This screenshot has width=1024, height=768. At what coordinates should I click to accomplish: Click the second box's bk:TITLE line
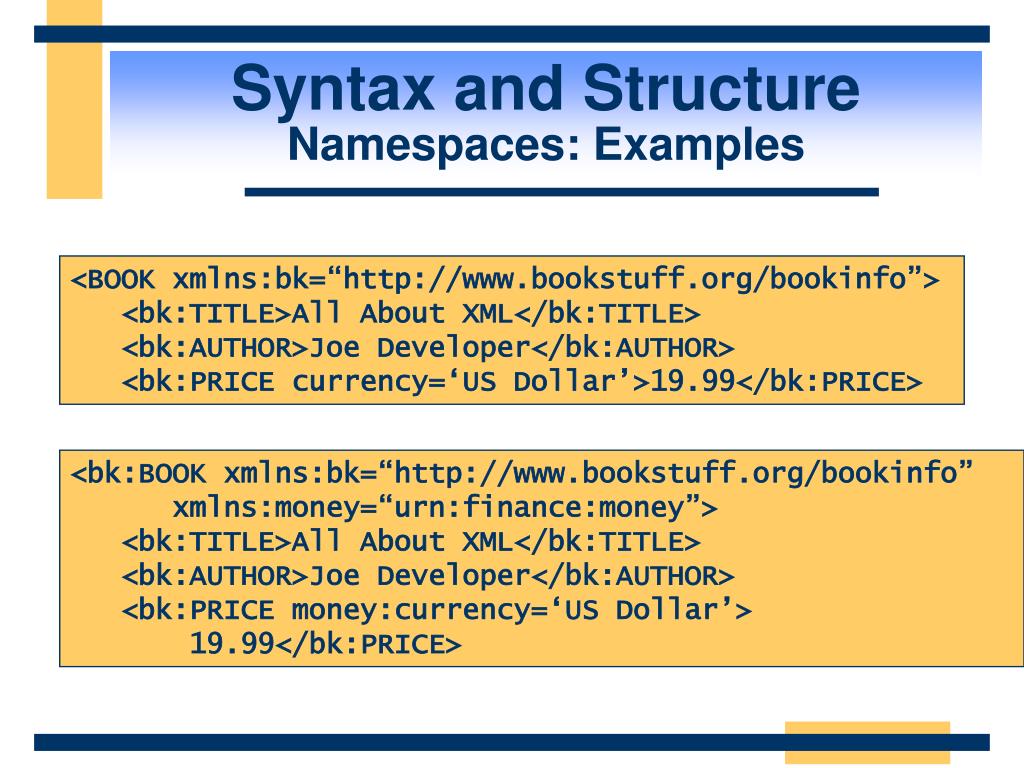pos(411,542)
